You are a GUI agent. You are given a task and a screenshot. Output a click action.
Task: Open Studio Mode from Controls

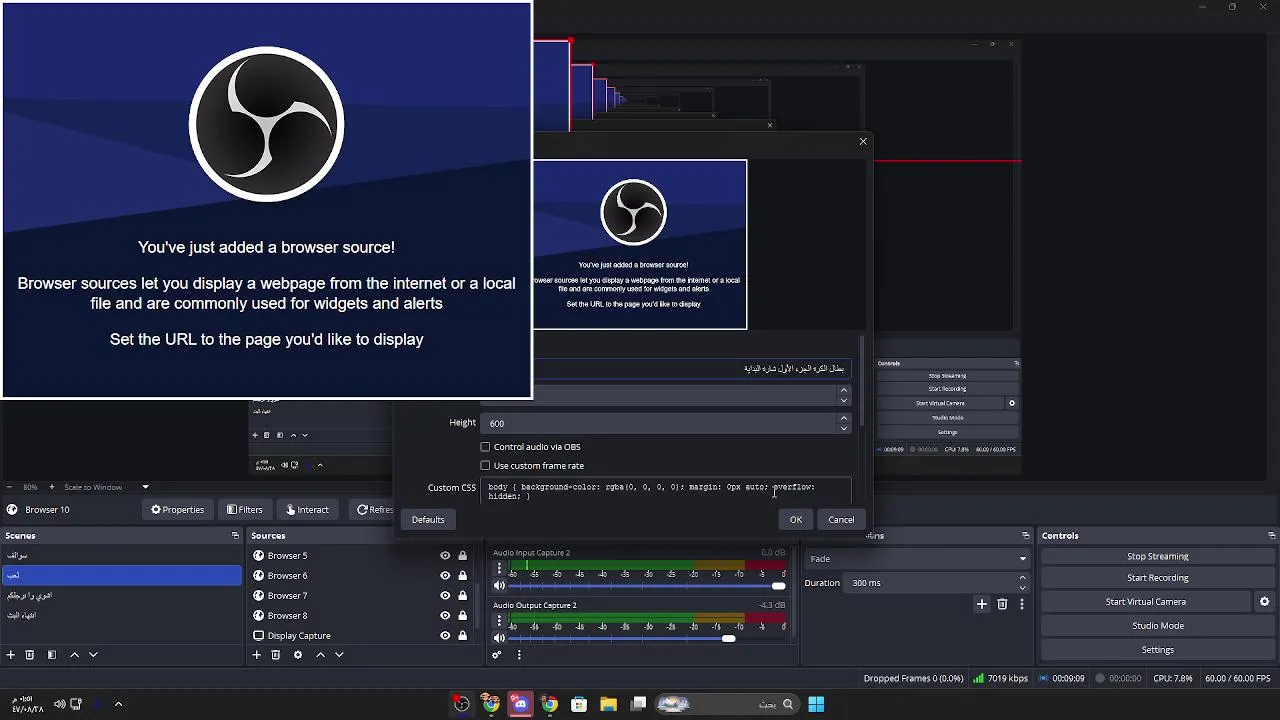pyautogui.click(x=1158, y=626)
